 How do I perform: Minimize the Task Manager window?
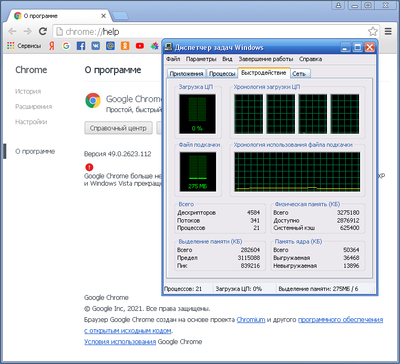[346, 47]
